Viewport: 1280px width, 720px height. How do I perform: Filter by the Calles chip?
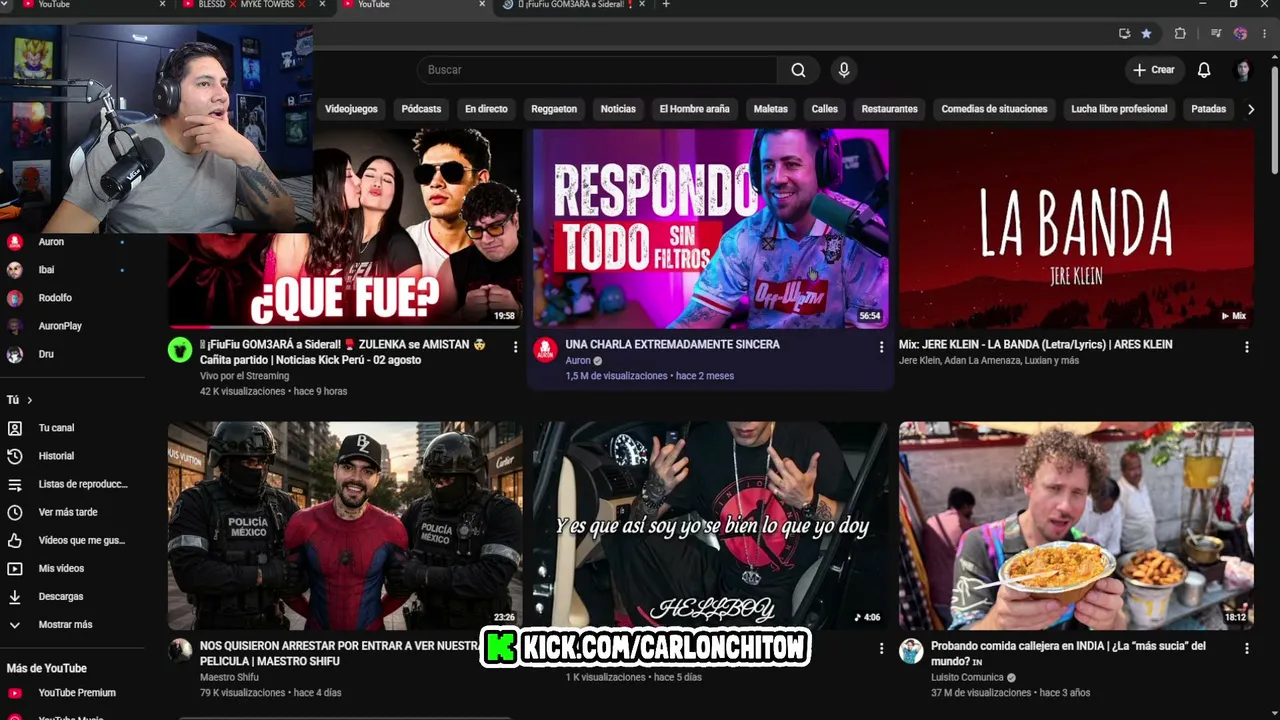[825, 109]
